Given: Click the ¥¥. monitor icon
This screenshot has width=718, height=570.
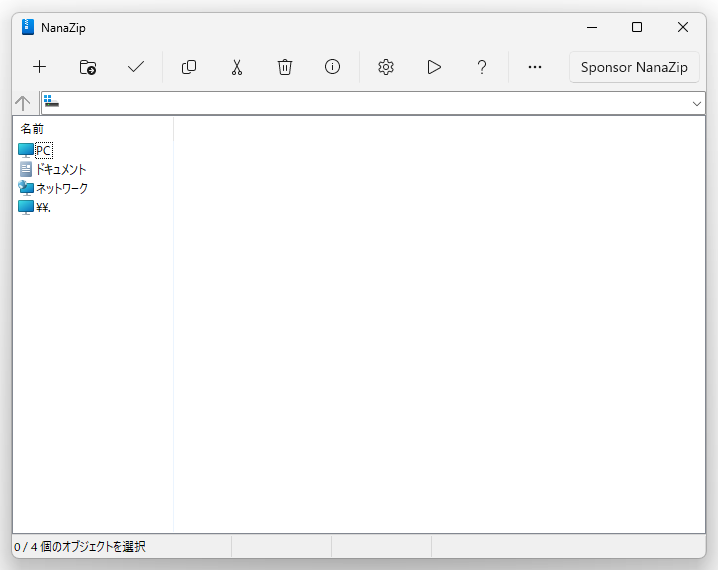Looking at the screenshot, I should 26,207.
